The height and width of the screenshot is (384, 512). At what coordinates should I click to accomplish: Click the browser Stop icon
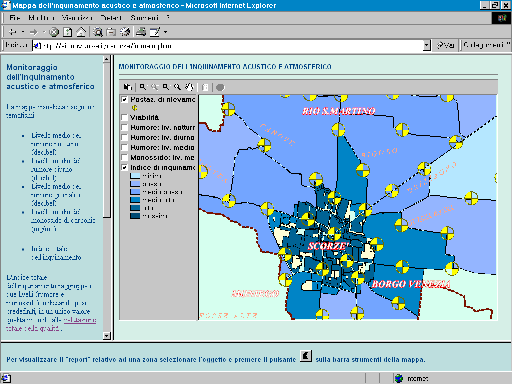(x=54, y=32)
